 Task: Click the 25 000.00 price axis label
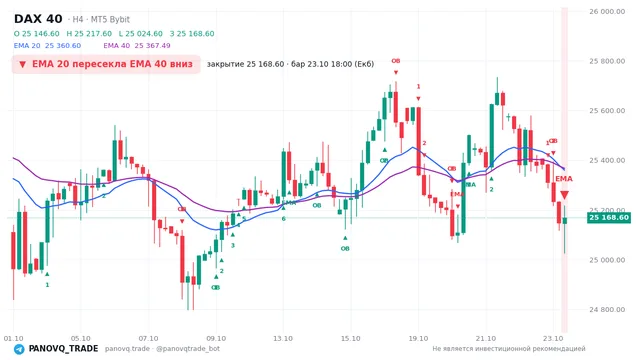(x=607, y=260)
